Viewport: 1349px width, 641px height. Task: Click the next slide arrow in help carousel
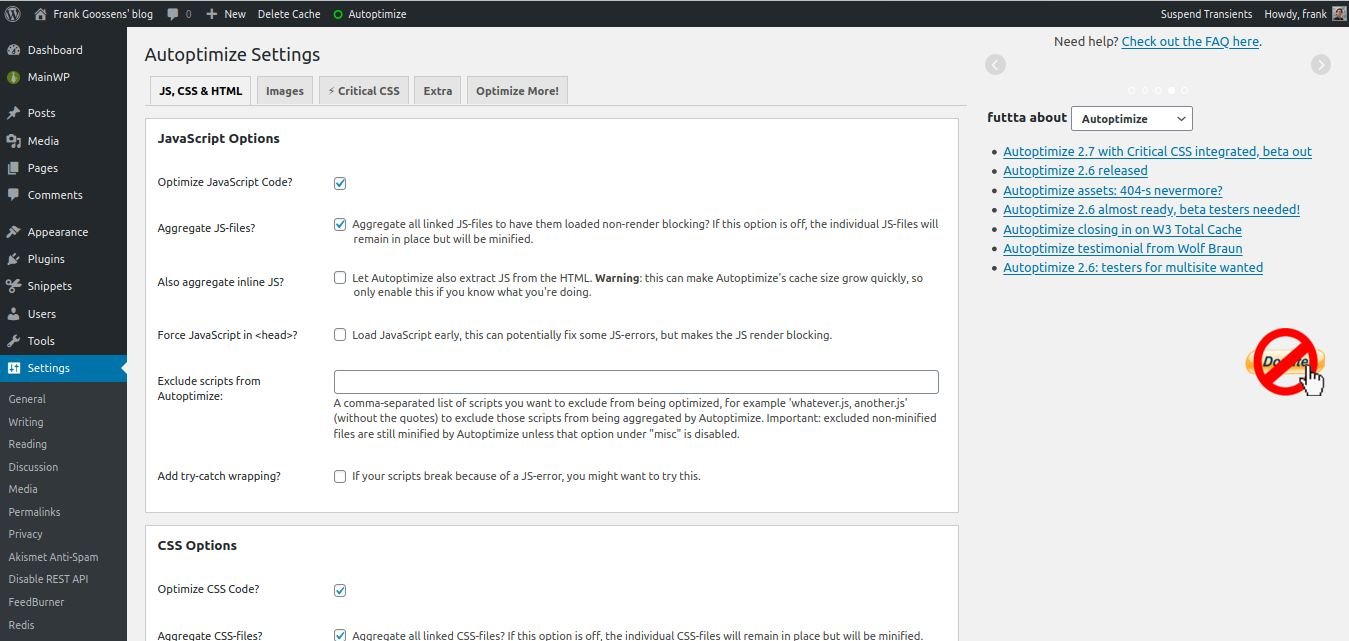(1321, 64)
